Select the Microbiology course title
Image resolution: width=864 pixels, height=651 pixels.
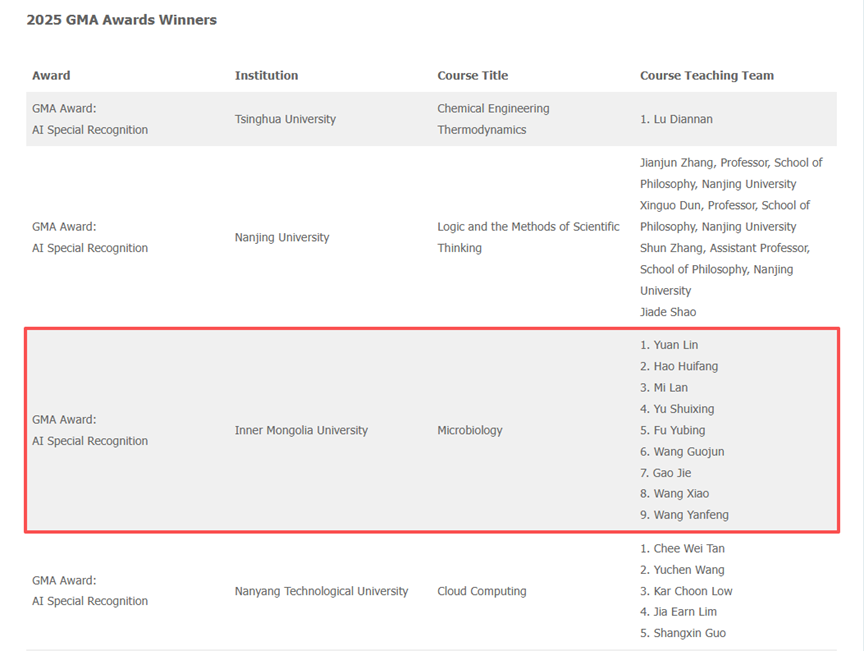click(x=470, y=431)
